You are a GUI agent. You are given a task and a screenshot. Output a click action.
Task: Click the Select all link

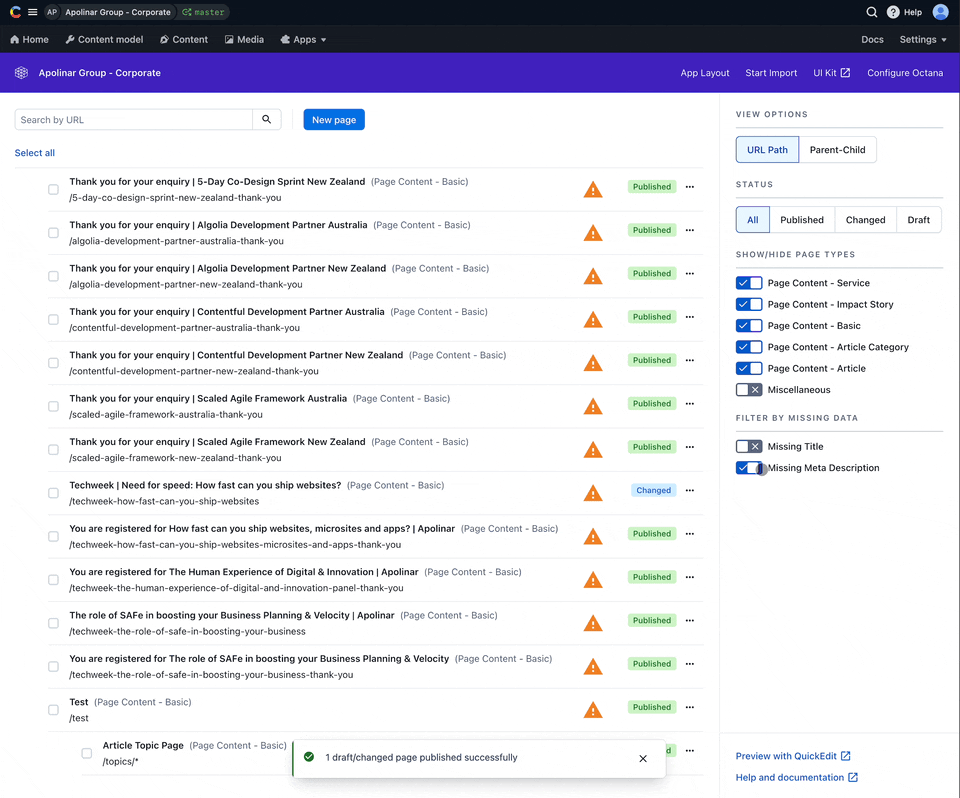pyautogui.click(x=34, y=152)
